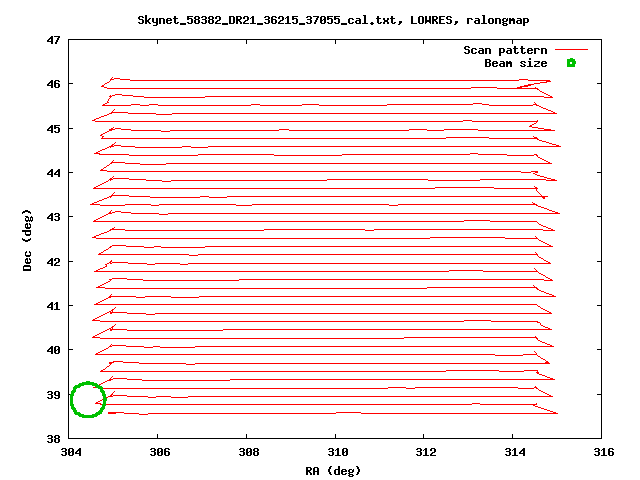The image size is (640, 480).
Task: Click the Dec axis tick label 40
Action: point(53,350)
